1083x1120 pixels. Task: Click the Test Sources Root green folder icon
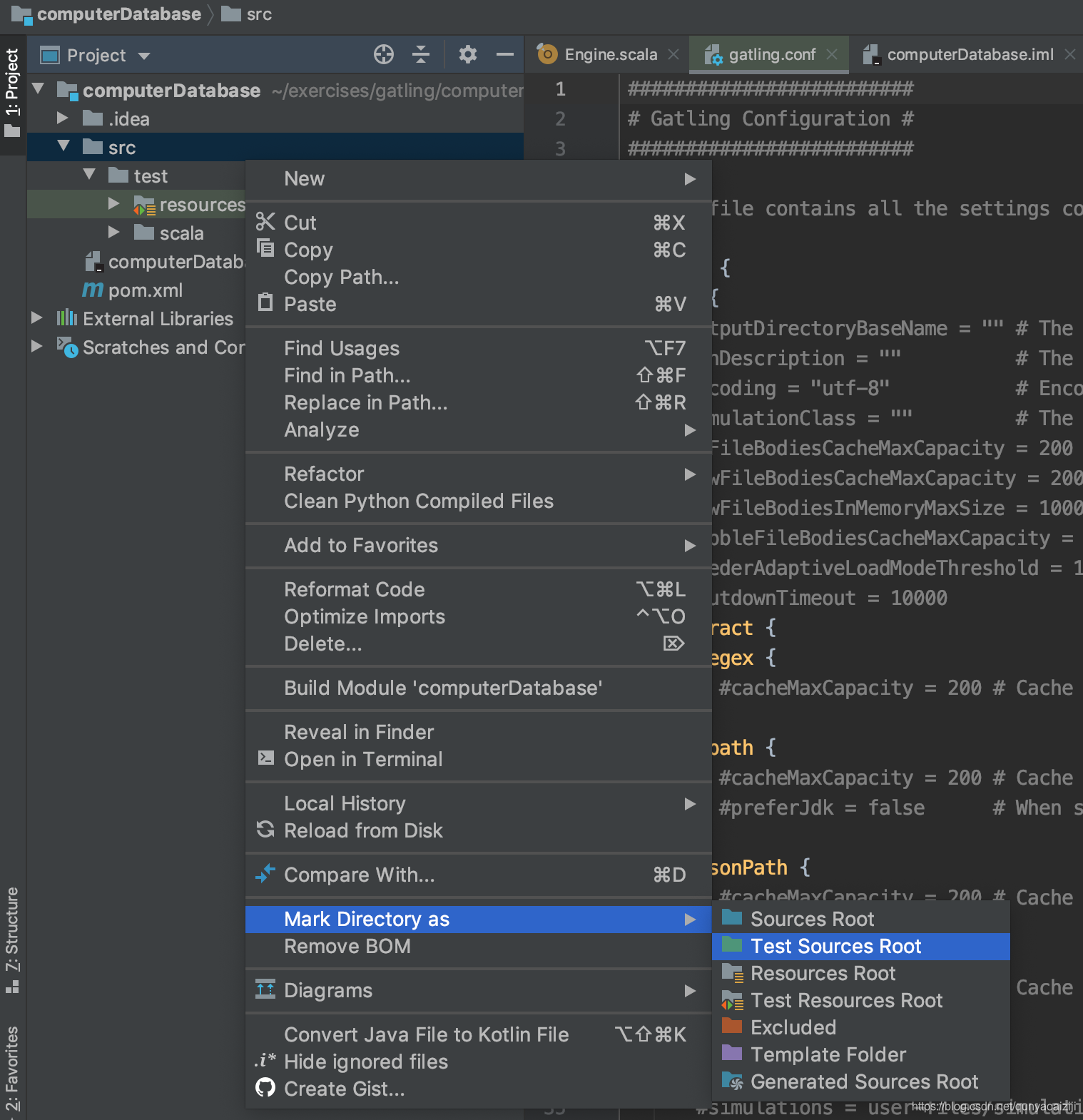point(732,945)
